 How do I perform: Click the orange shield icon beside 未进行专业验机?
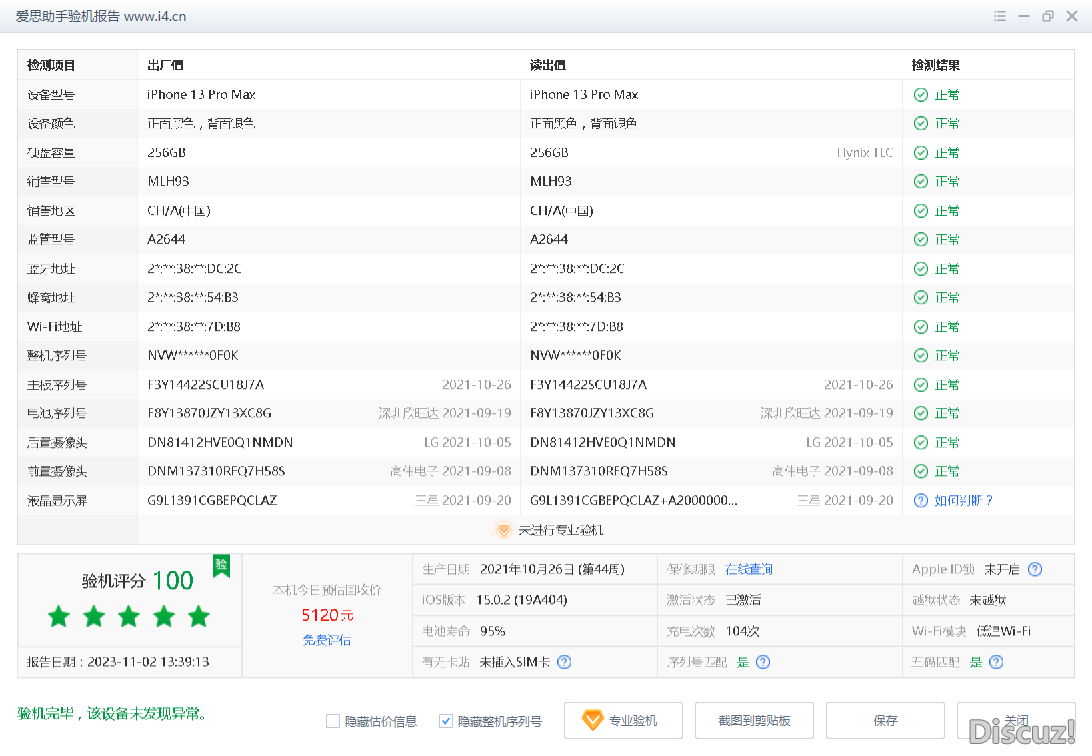coord(504,530)
